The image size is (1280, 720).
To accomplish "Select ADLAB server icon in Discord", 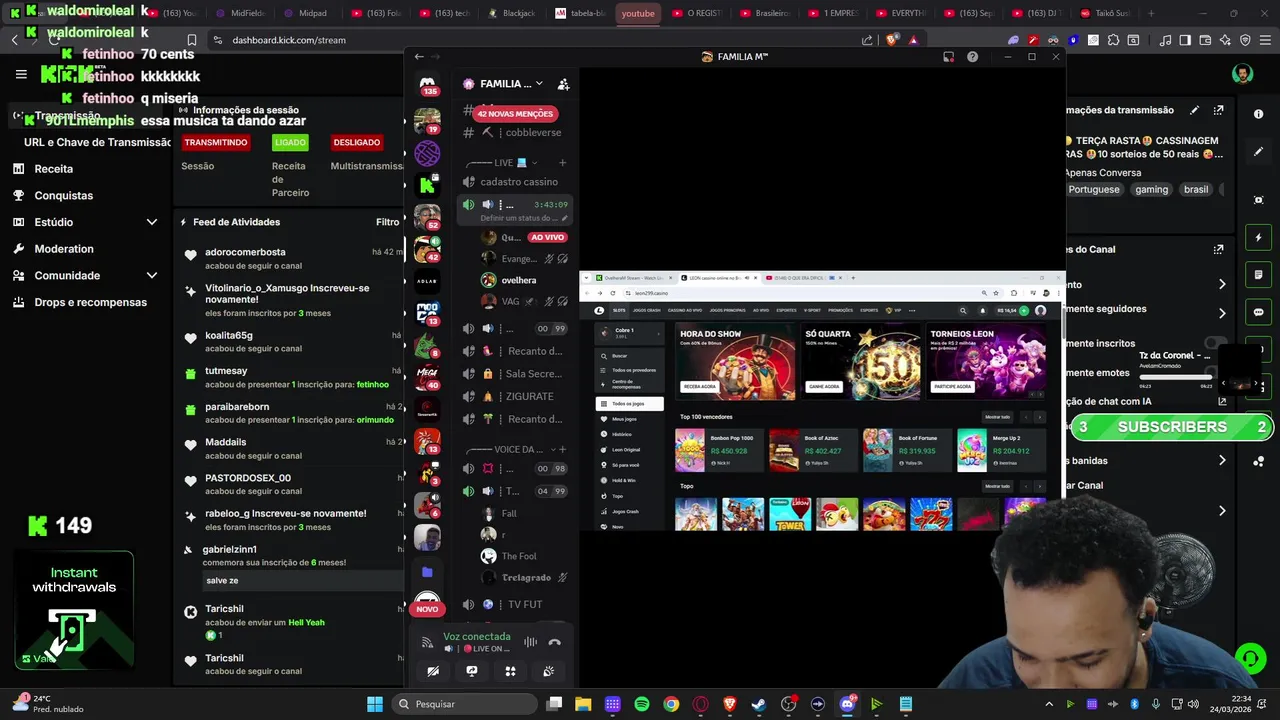I will coord(427,281).
